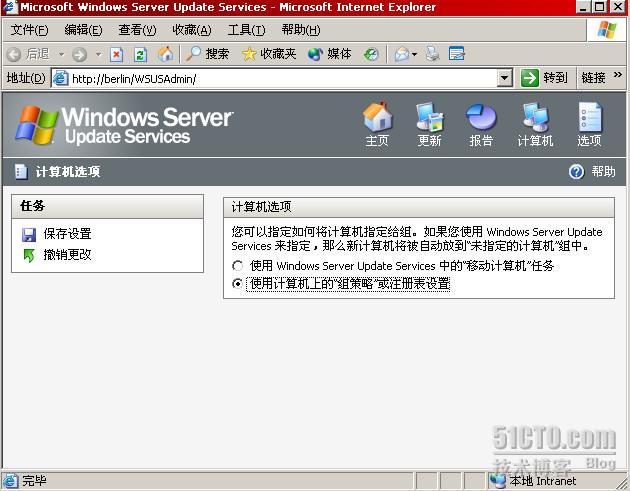This screenshot has width=630, height=491.
Task: Click the Stop loading red X icon
Action: coord(117,54)
